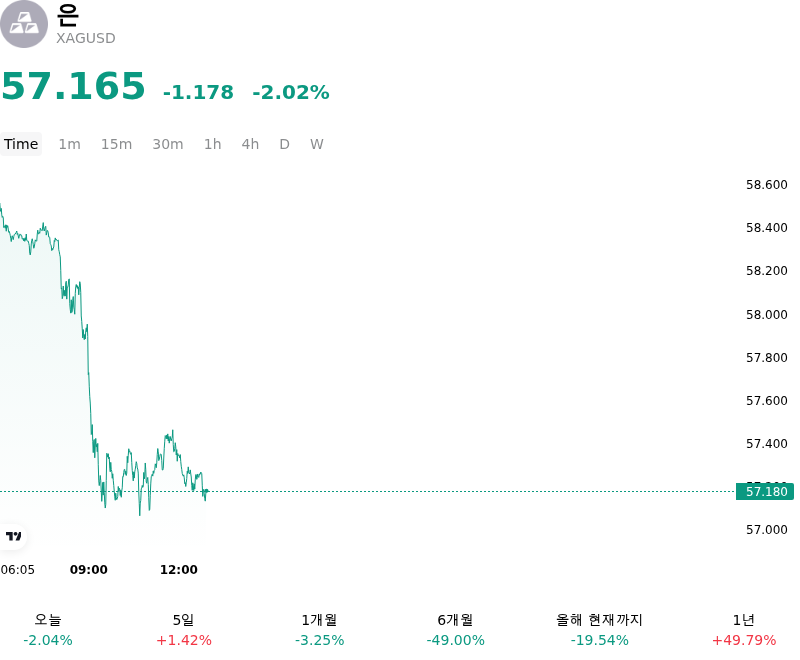This screenshot has height=660, width=800.
Task: Select the 4h interval
Action: [250, 144]
